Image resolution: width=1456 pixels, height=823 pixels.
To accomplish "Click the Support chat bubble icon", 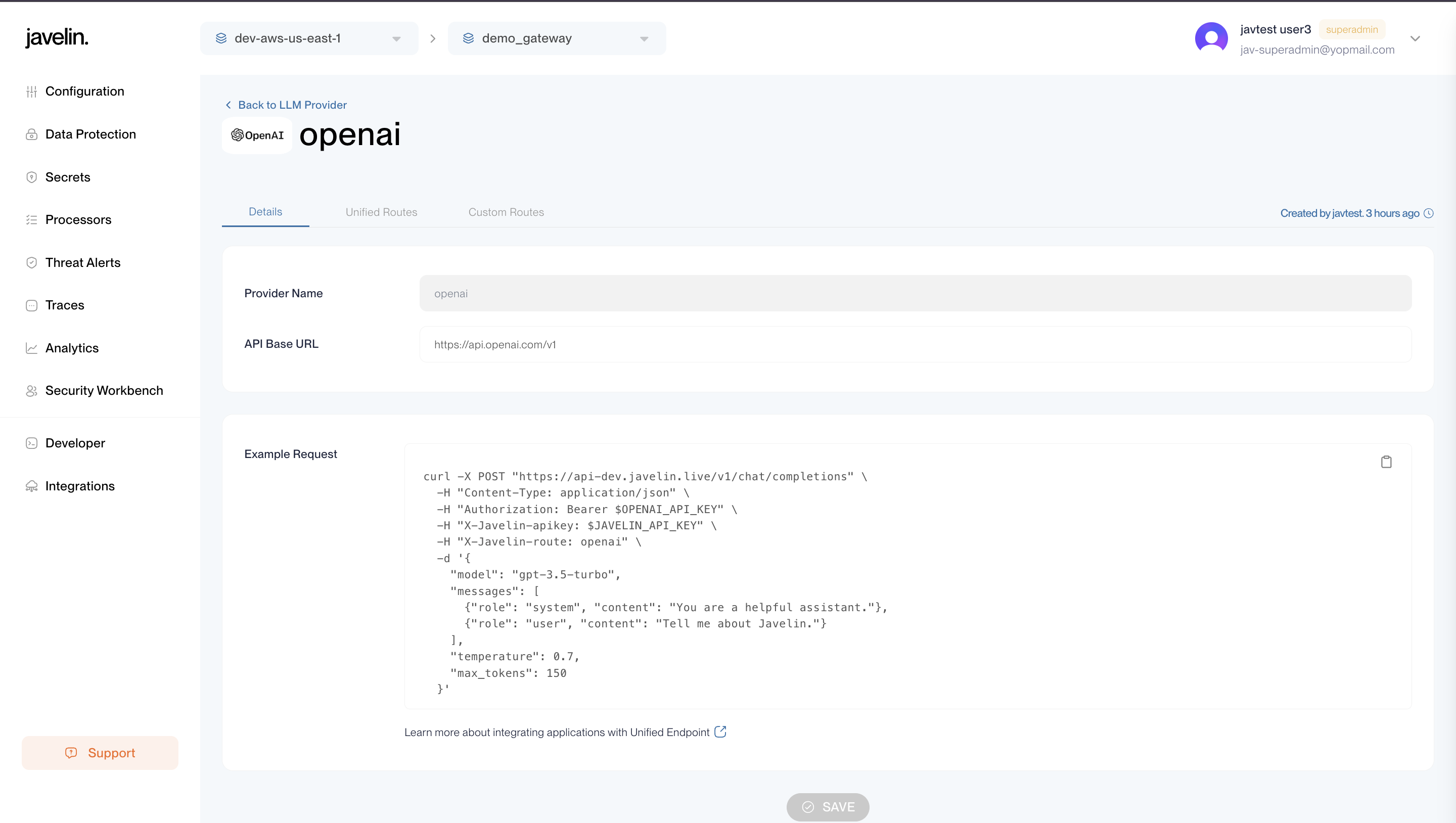I will tap(71, 752).
